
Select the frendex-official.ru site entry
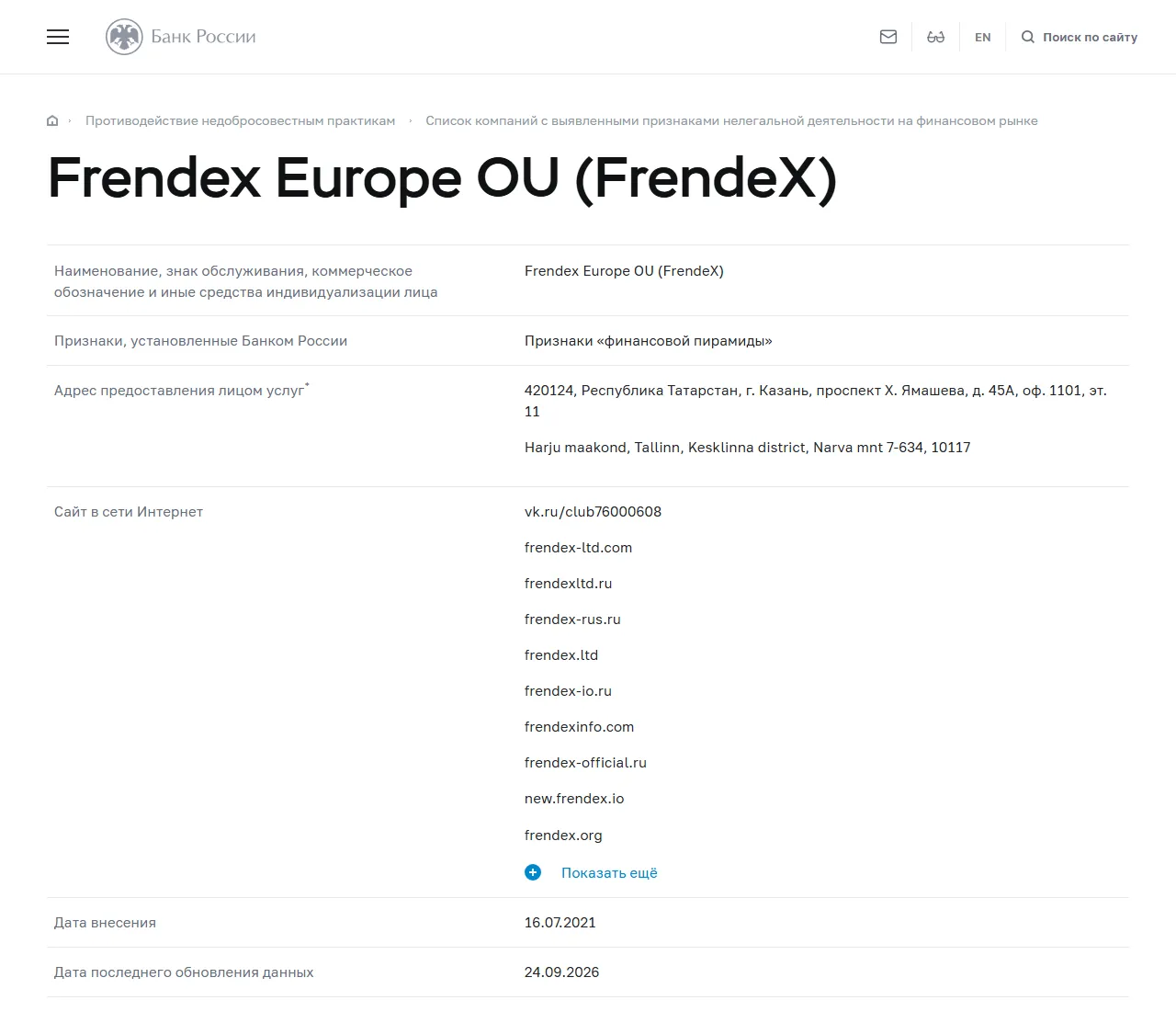[x=585, y=763]
